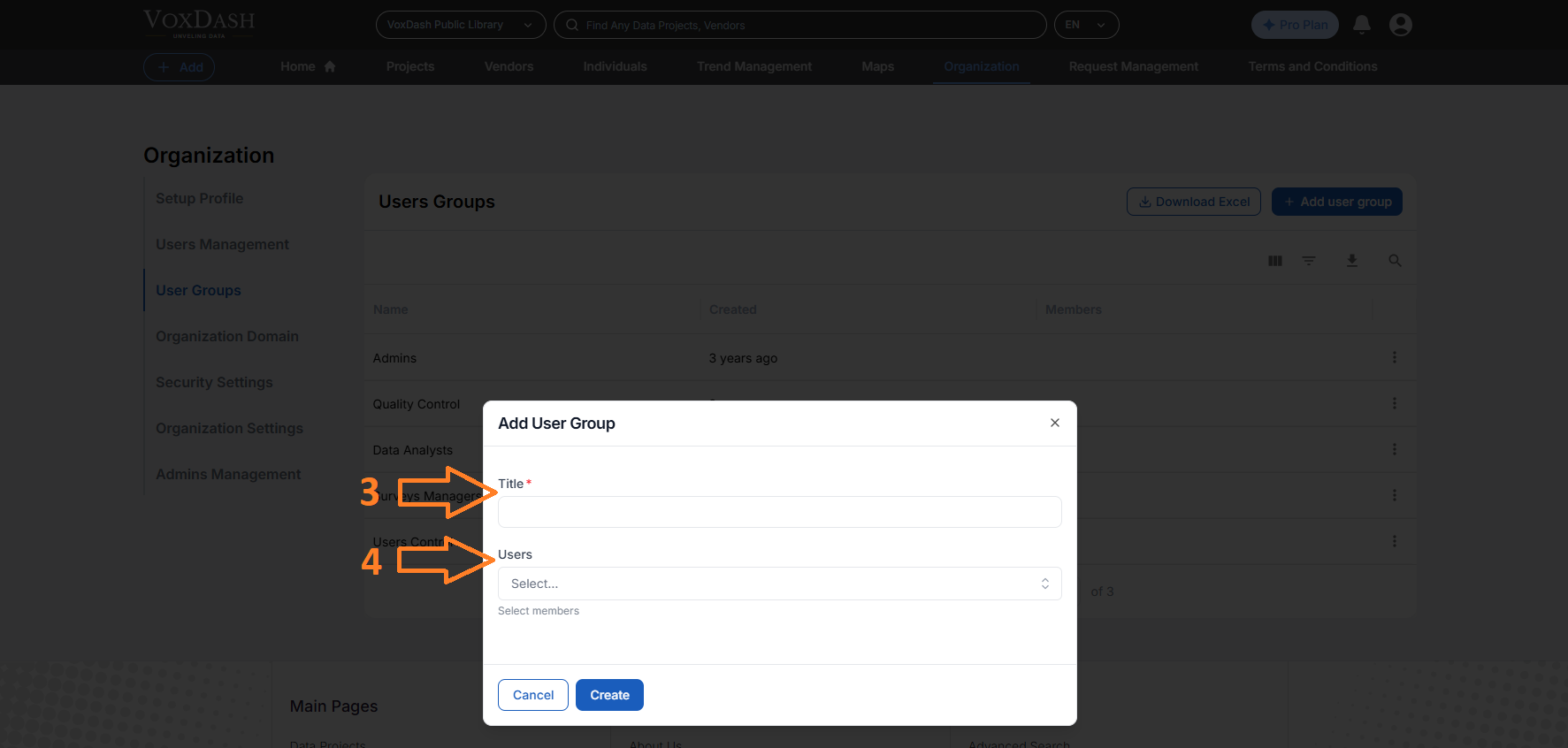
Task: Select the Organization tab
Action: [x=981, y=66]
